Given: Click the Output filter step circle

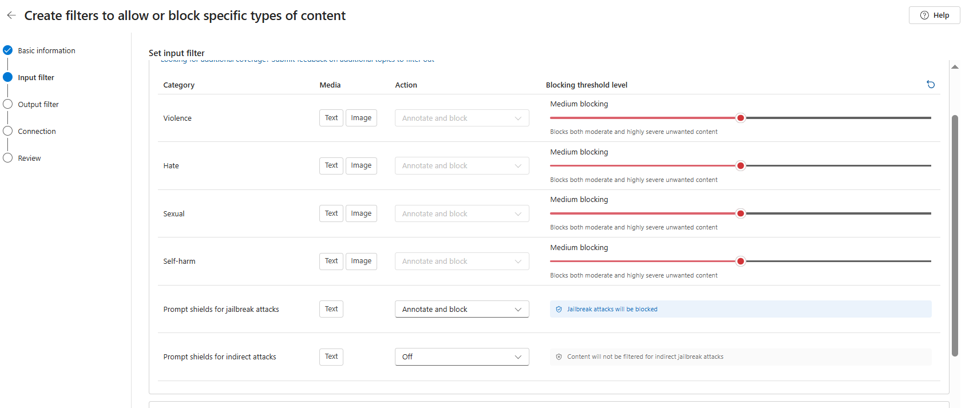Looking at the screenshot, I should [x=8, y=104].
